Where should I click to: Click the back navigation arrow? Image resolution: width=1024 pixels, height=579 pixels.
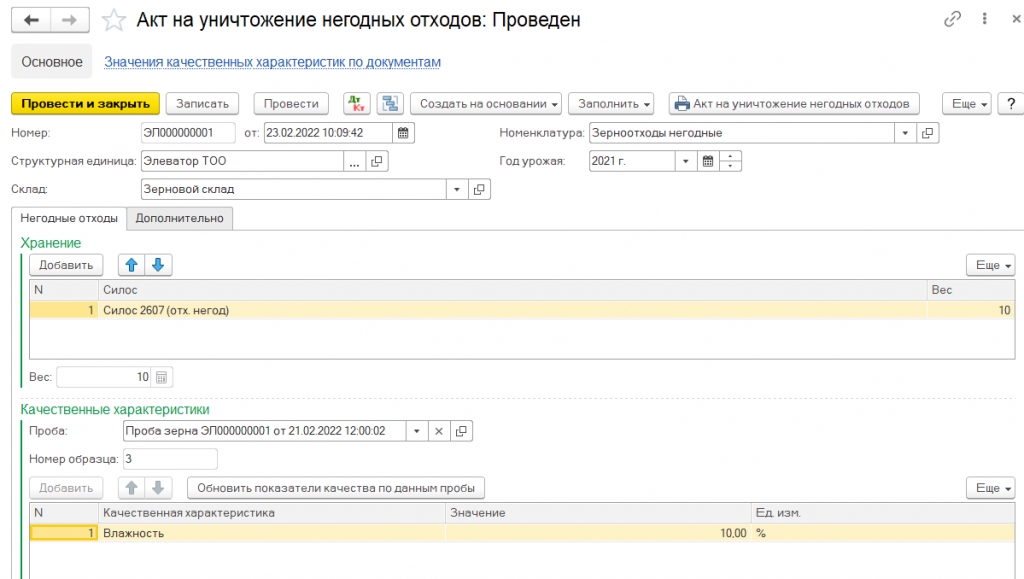(32, 20)
